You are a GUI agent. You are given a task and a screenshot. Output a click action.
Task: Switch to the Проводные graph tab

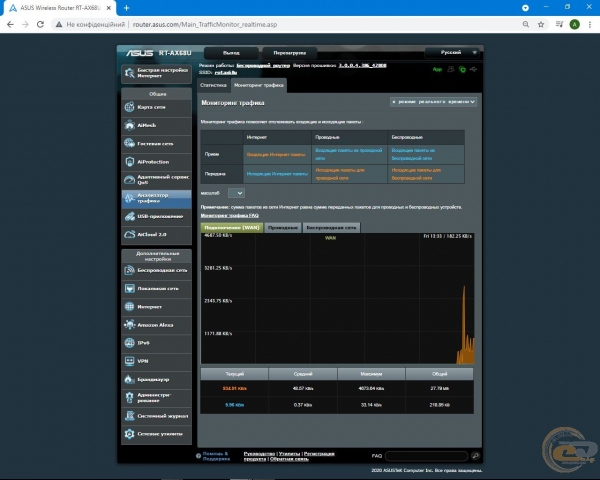coord(283,228)
